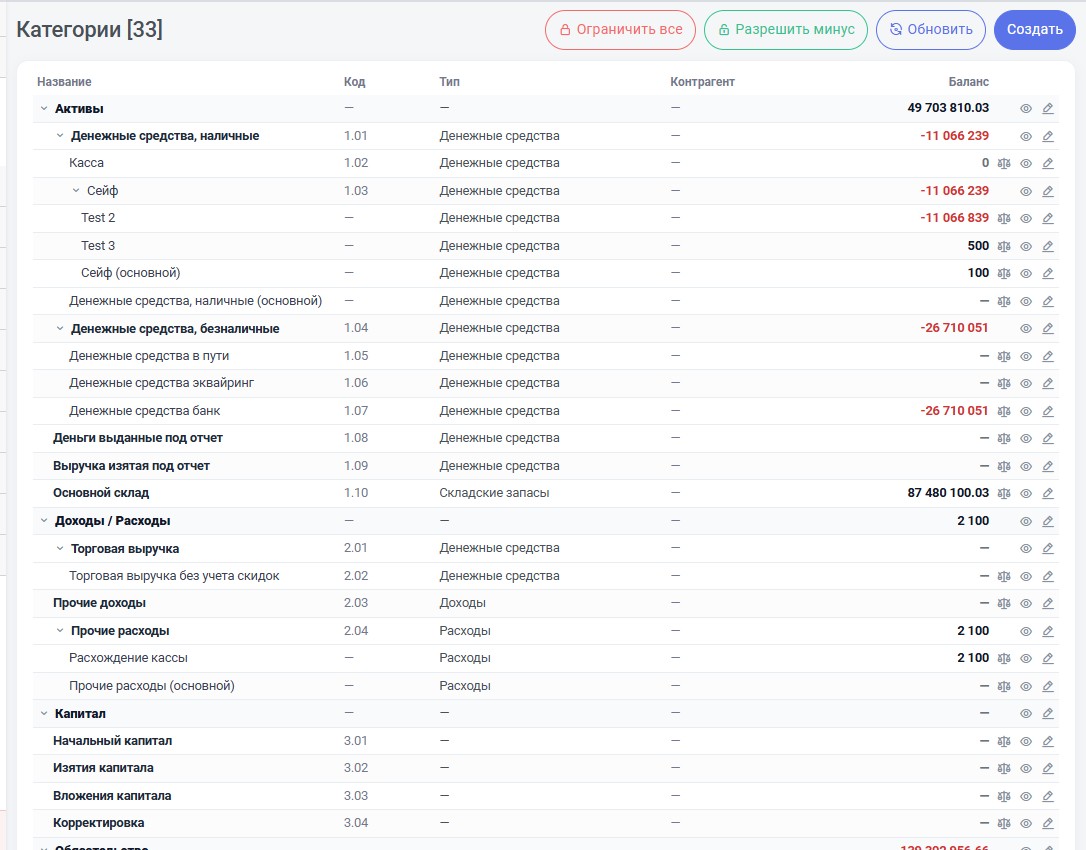The height and width of the screenshot is (850, 1086).
Task: Collapse the Доходы / Расходы category
Action: coord(44,521)
